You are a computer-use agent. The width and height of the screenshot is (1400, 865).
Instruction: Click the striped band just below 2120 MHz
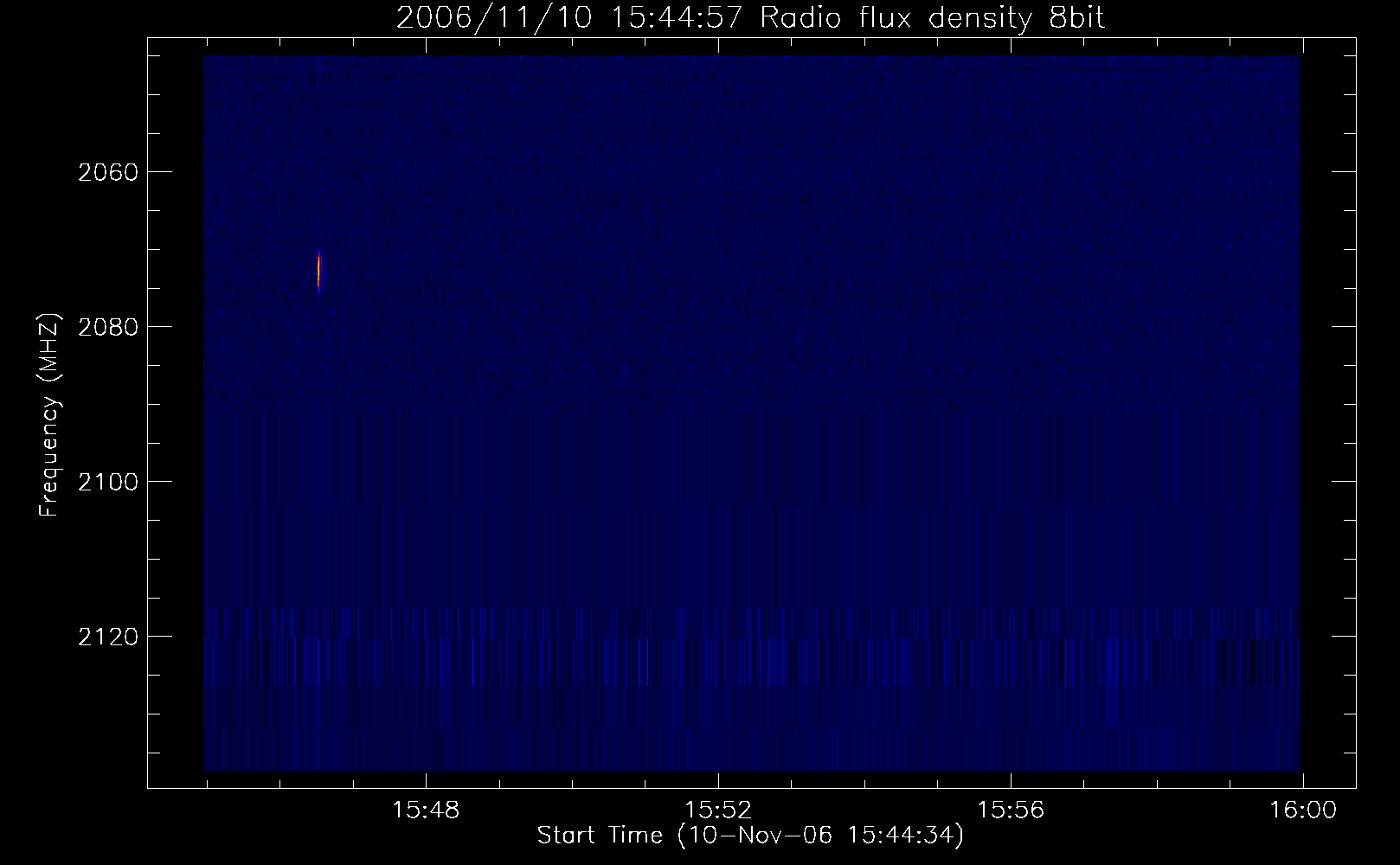click(x=751, y=662)
